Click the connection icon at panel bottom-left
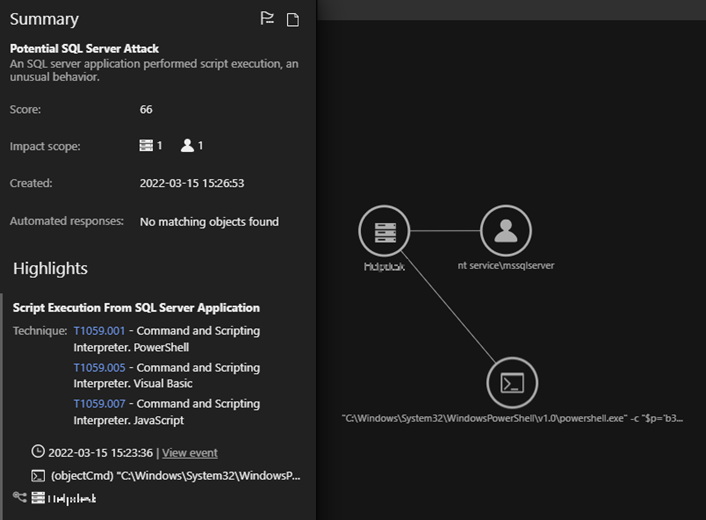Viewport: 706px width, 520px height. (19, 497)
